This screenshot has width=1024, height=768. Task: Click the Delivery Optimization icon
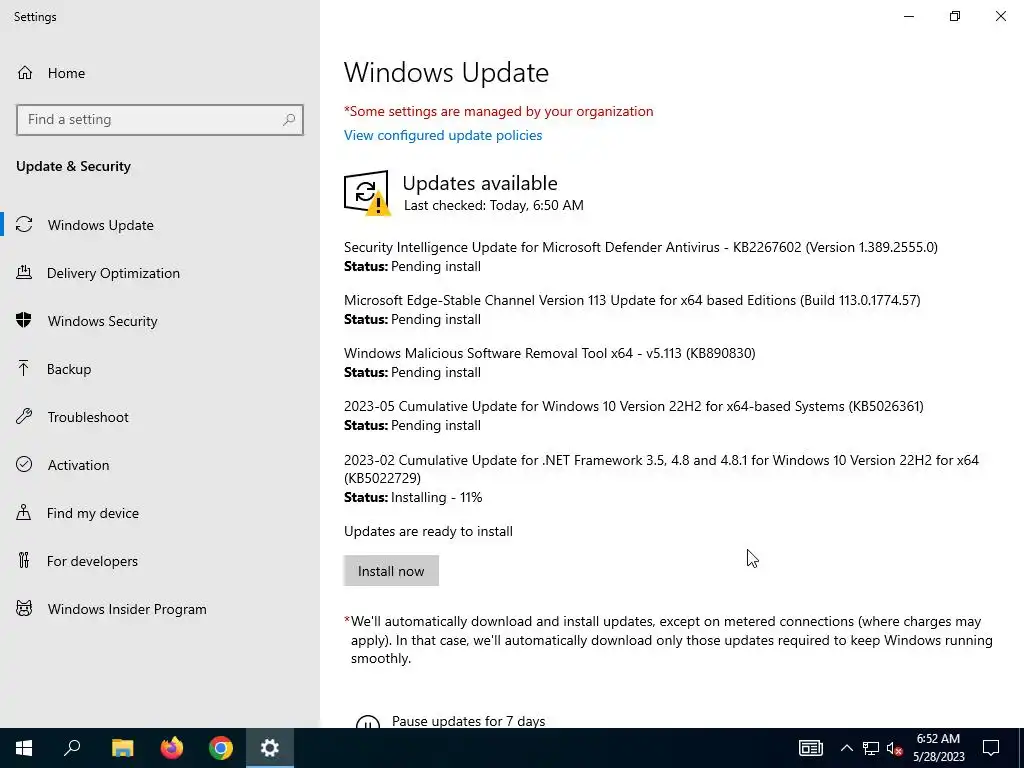pos(24,273)
